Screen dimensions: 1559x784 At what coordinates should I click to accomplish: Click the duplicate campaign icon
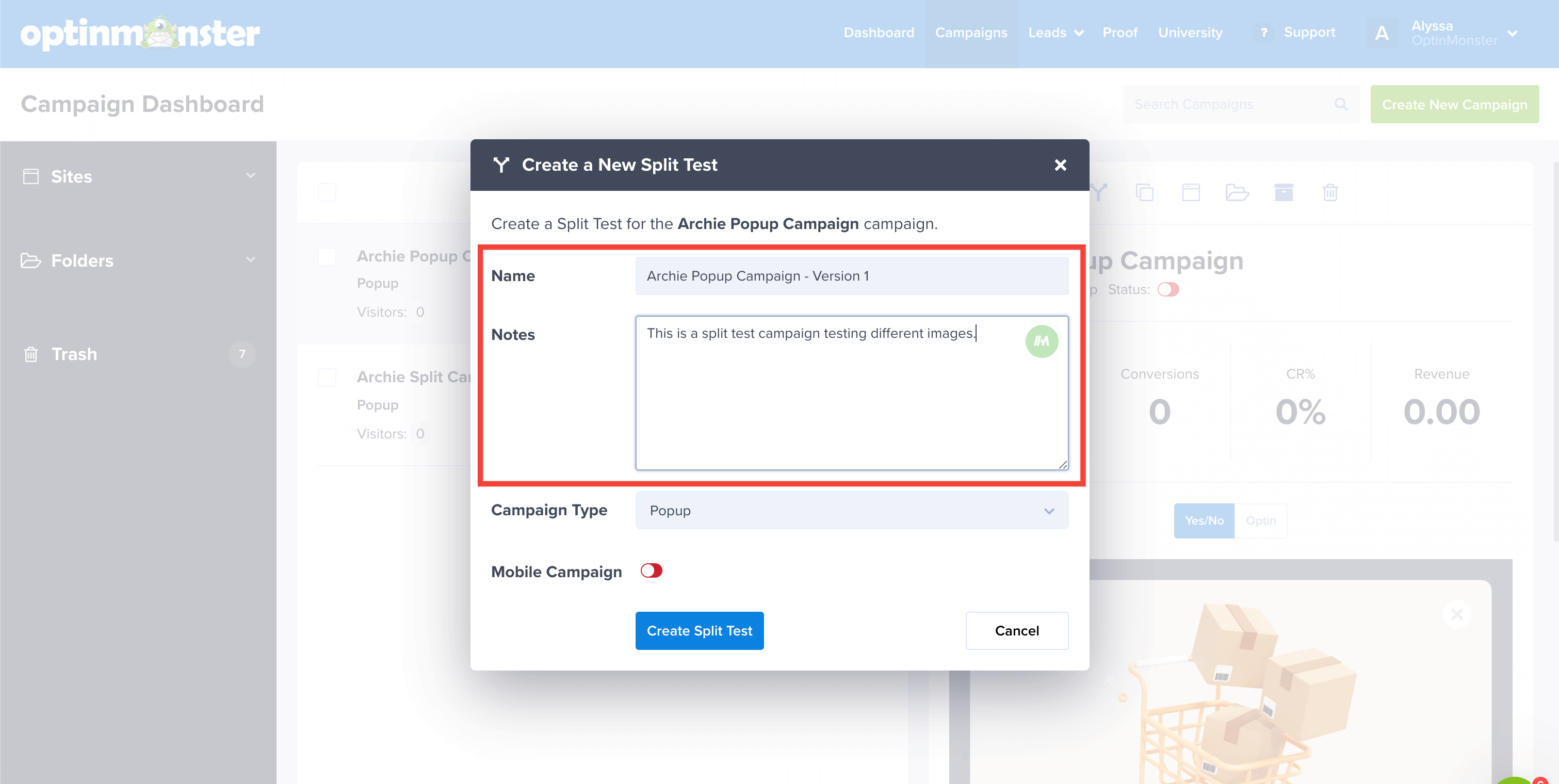coord(1145,192)
